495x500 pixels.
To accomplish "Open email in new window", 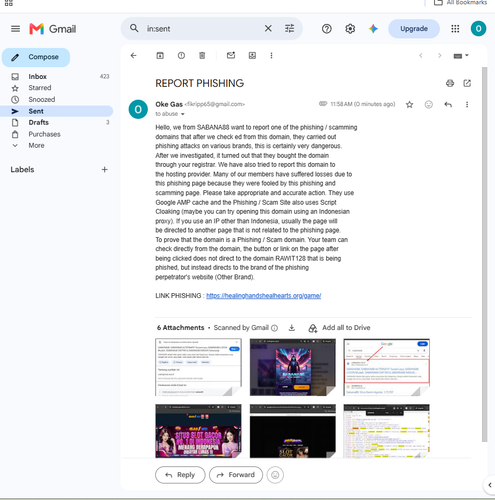I will pos(467,83).
